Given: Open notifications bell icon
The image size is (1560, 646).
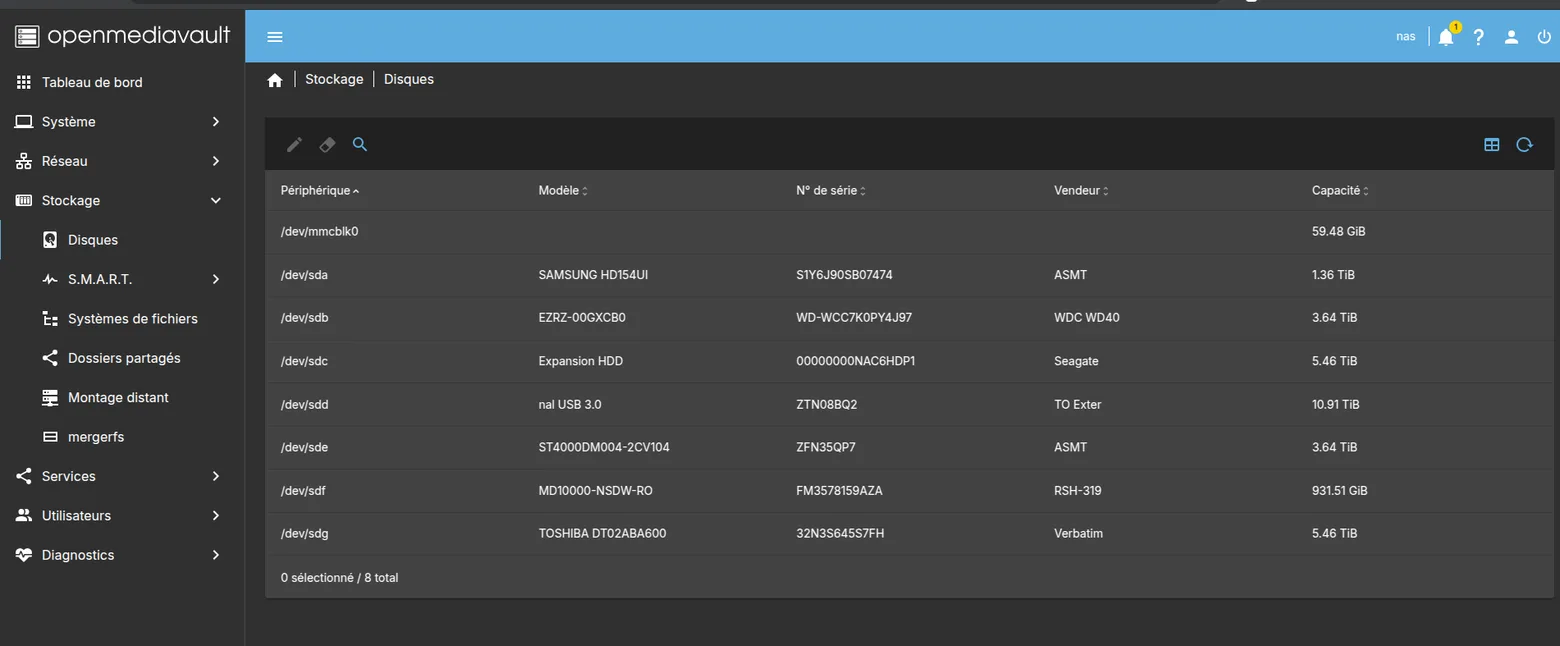Looking at the screenshot, I should pyautogui.click(x=1446, y=37).
